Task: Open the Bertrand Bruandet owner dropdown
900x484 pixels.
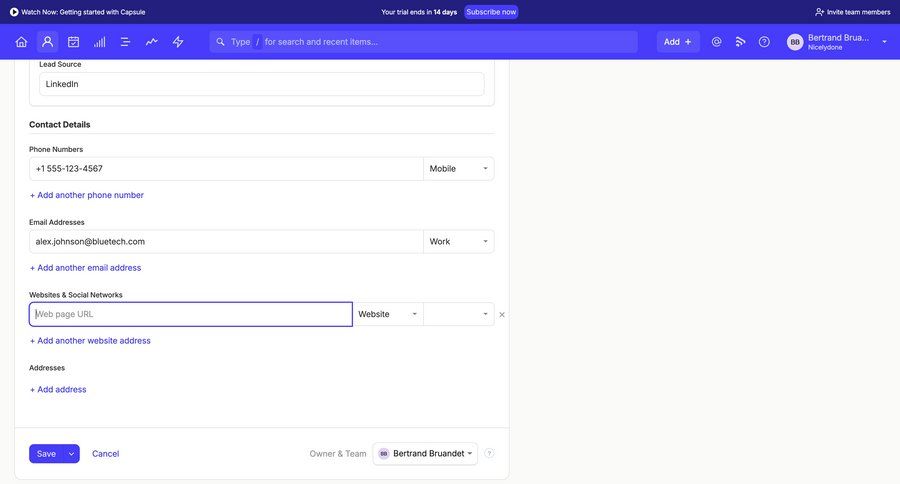Action: [x=425, y=454]
